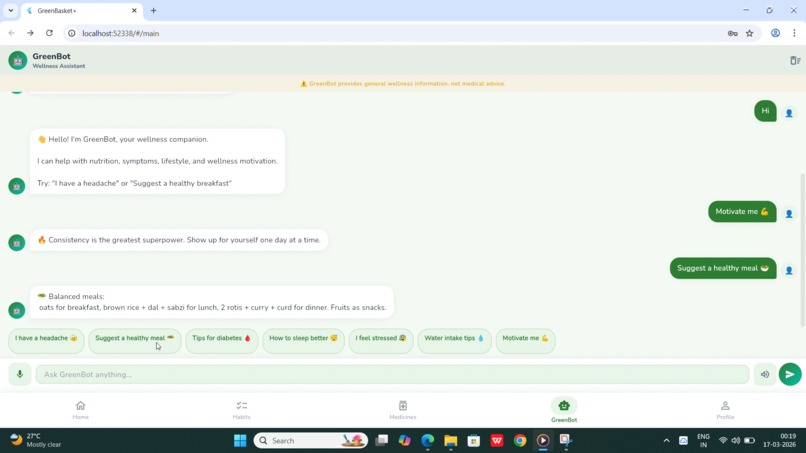Click site information icon in address bar
806x453 pixels.
tap(72, 33)
